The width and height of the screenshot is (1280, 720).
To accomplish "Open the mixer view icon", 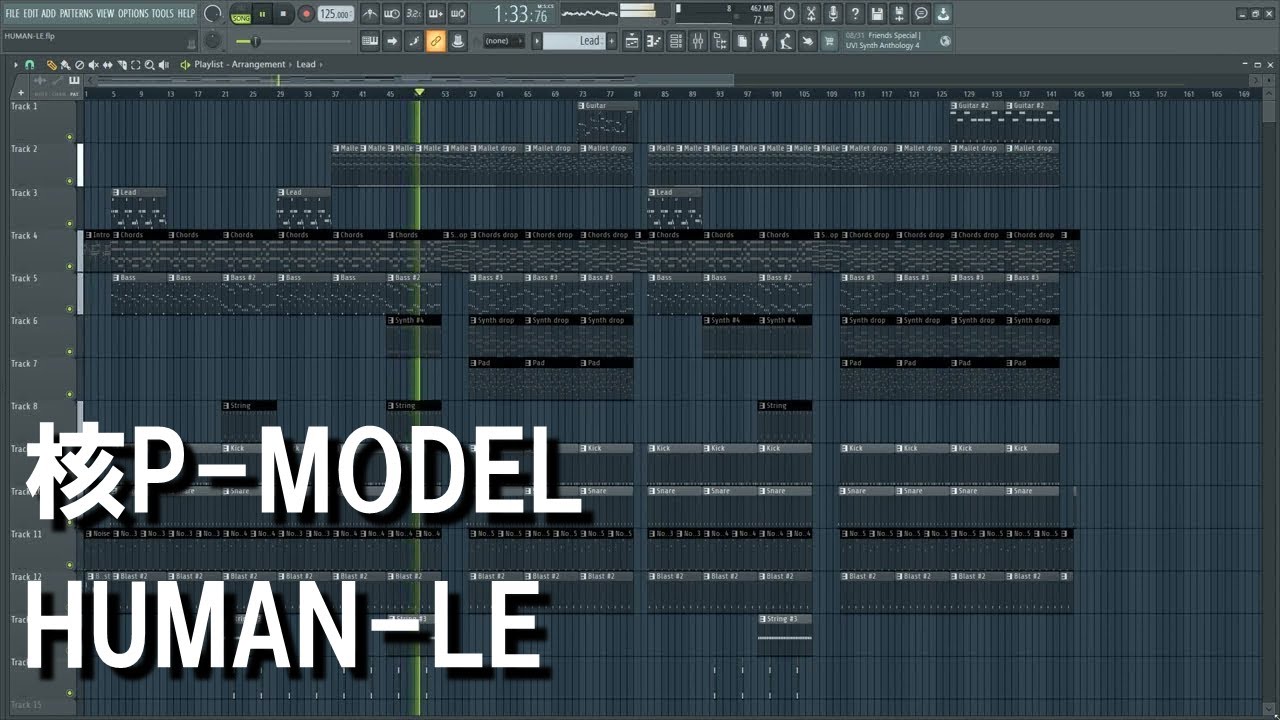I will [698, 41].
